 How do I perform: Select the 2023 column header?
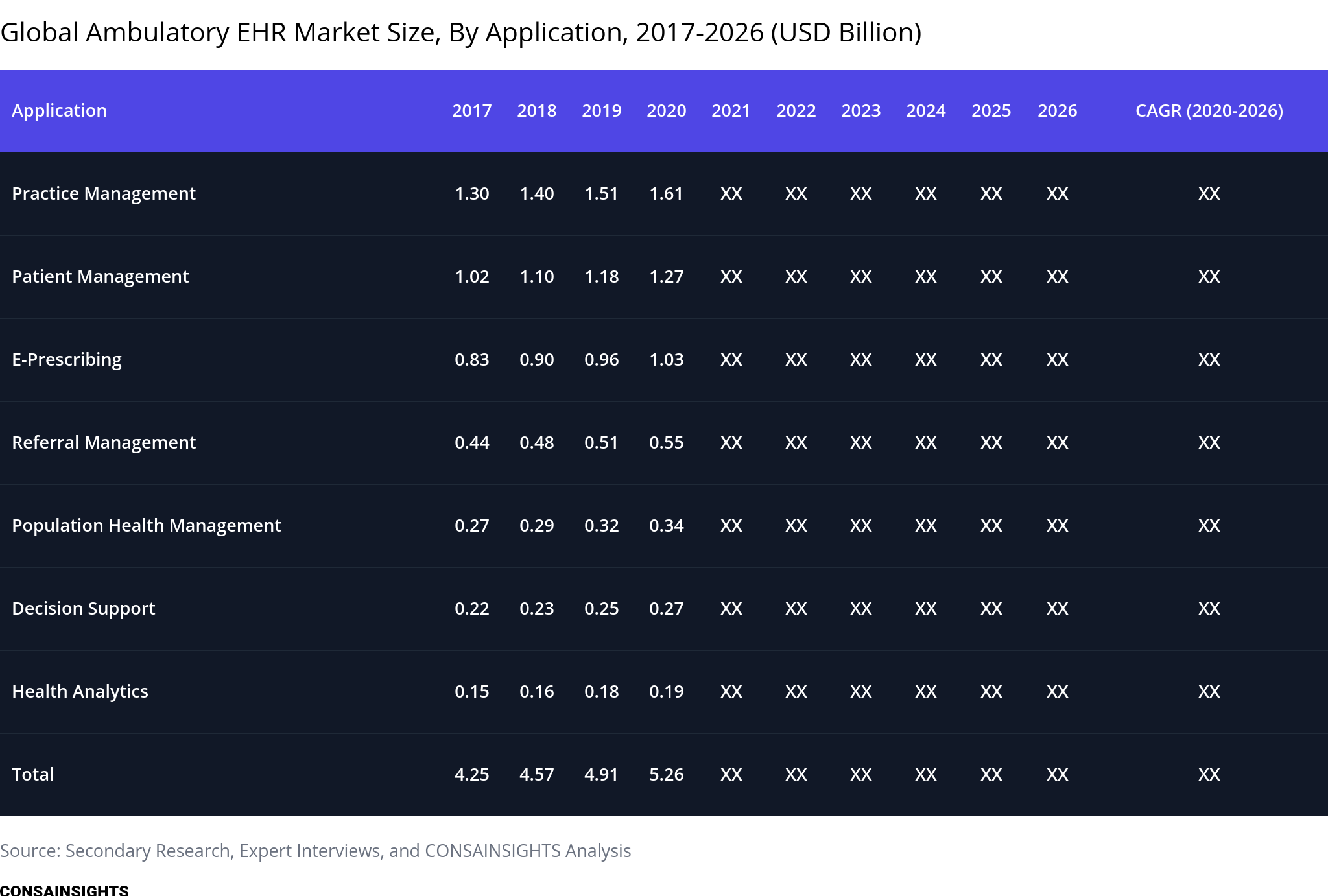pos(861,111)
